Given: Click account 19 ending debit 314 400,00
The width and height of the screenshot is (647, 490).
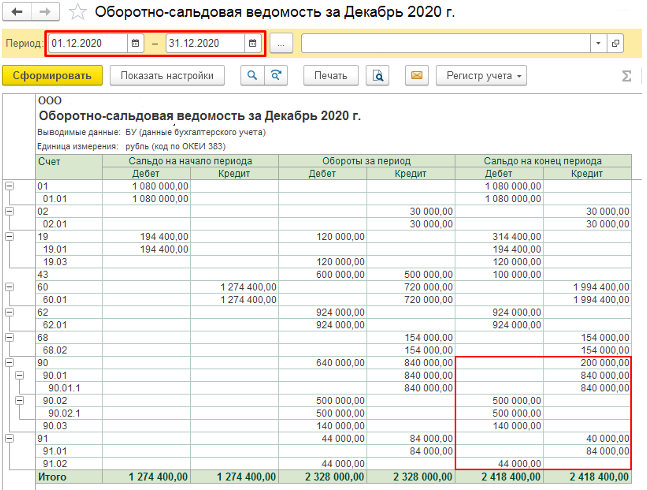Looking at the screenshot, I should pyautogui.click(x=499, y=236).
